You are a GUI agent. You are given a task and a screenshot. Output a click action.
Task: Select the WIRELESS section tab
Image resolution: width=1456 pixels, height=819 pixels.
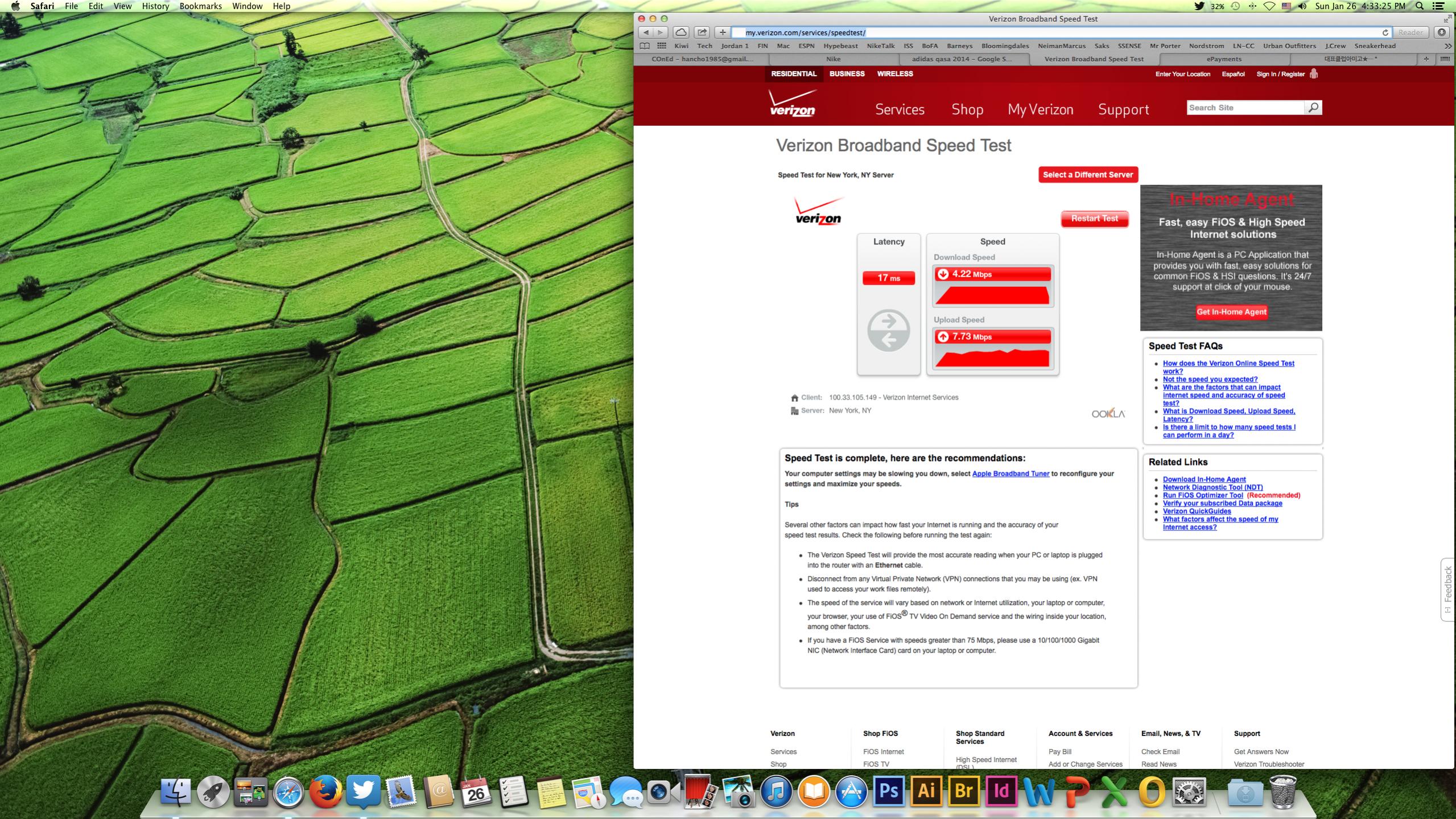point(895,74)
